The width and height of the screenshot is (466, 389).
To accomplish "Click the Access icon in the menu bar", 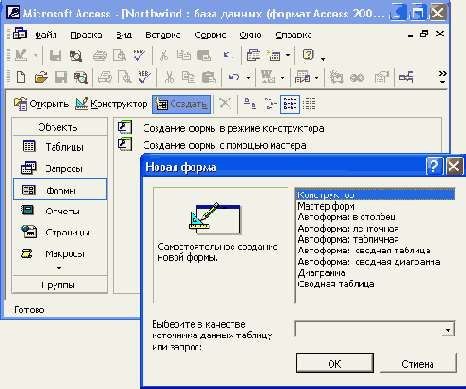I will (19, 34).
